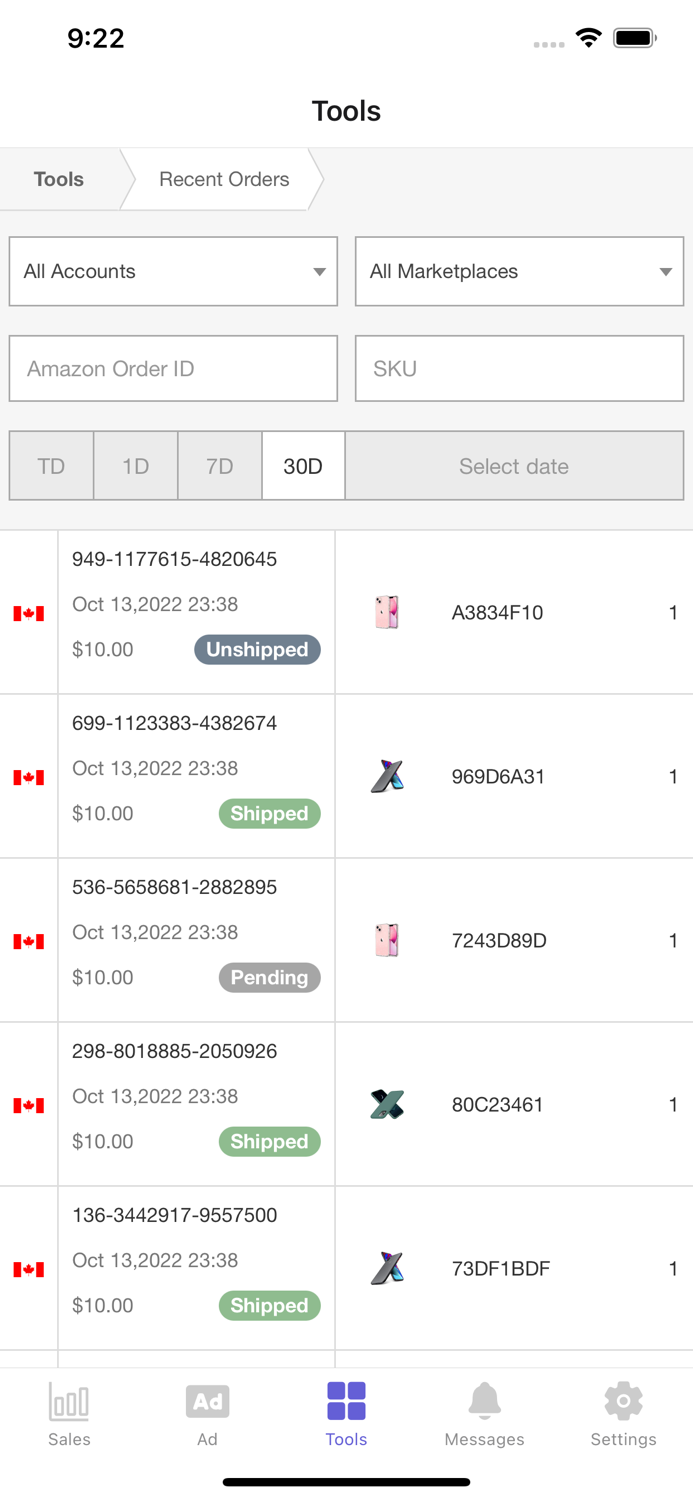
Task: Click the Unshipped status badge
Action: point(257,650)
